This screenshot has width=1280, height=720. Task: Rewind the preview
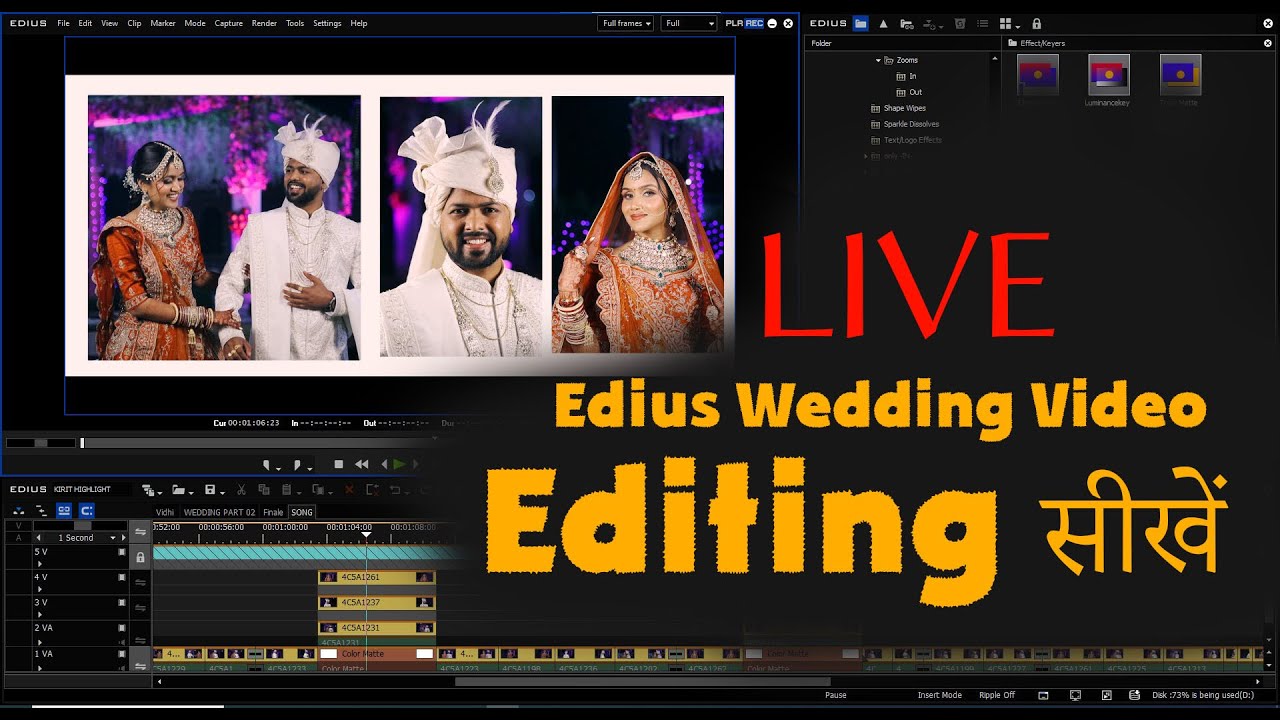[x=361, y=464]
